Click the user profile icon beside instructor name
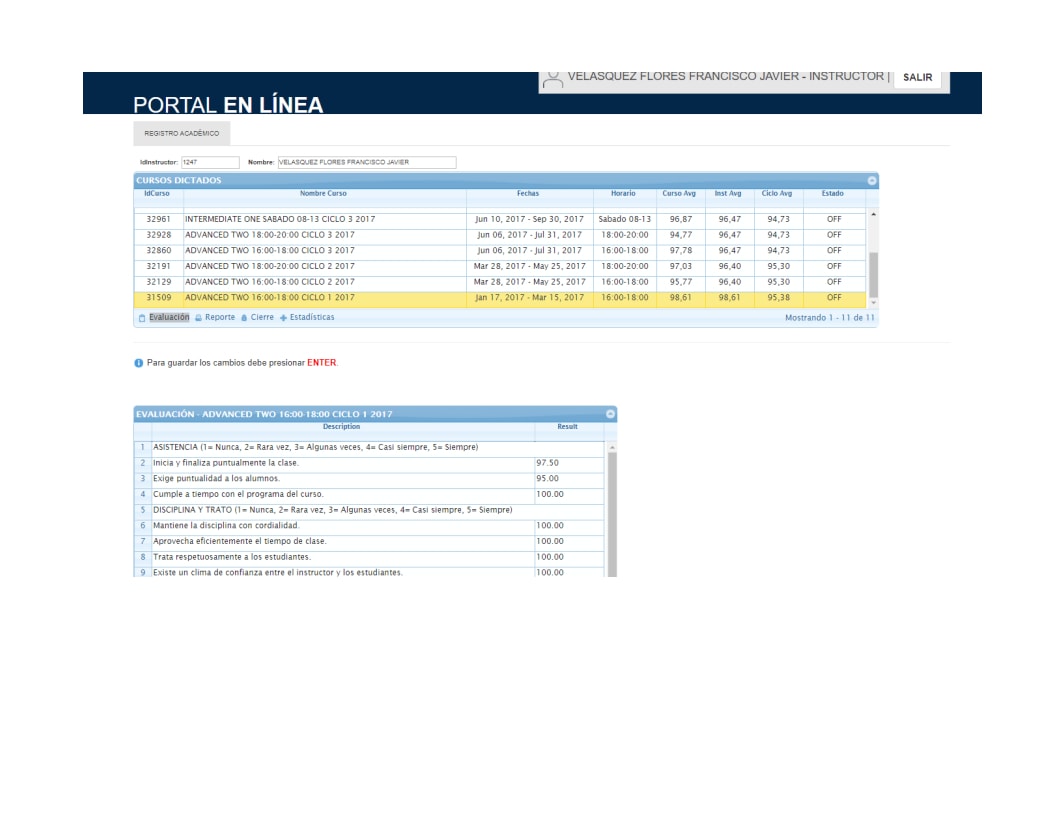The height and width of the screenshot is (815, 1055). (x=552, y=79)
